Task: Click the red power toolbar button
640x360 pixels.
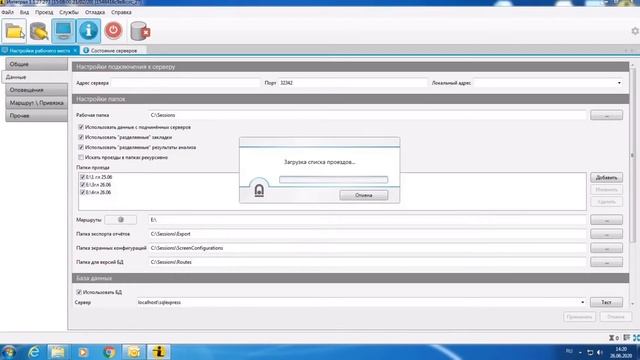Action: [x=113, y=31]
